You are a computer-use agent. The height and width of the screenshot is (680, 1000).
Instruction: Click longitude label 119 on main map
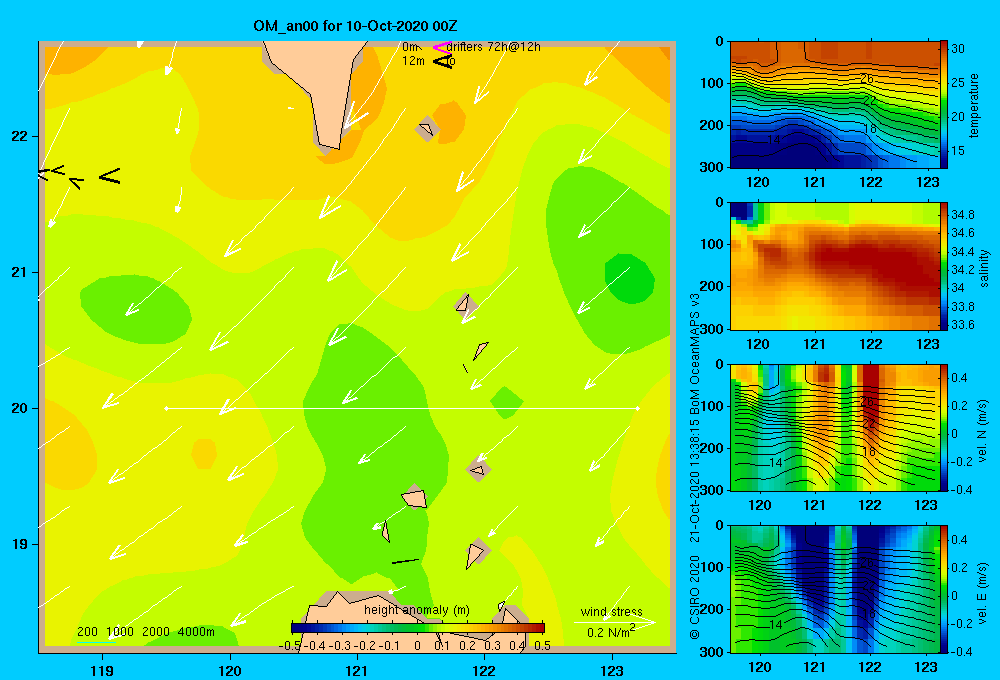(x=102, y=670)
